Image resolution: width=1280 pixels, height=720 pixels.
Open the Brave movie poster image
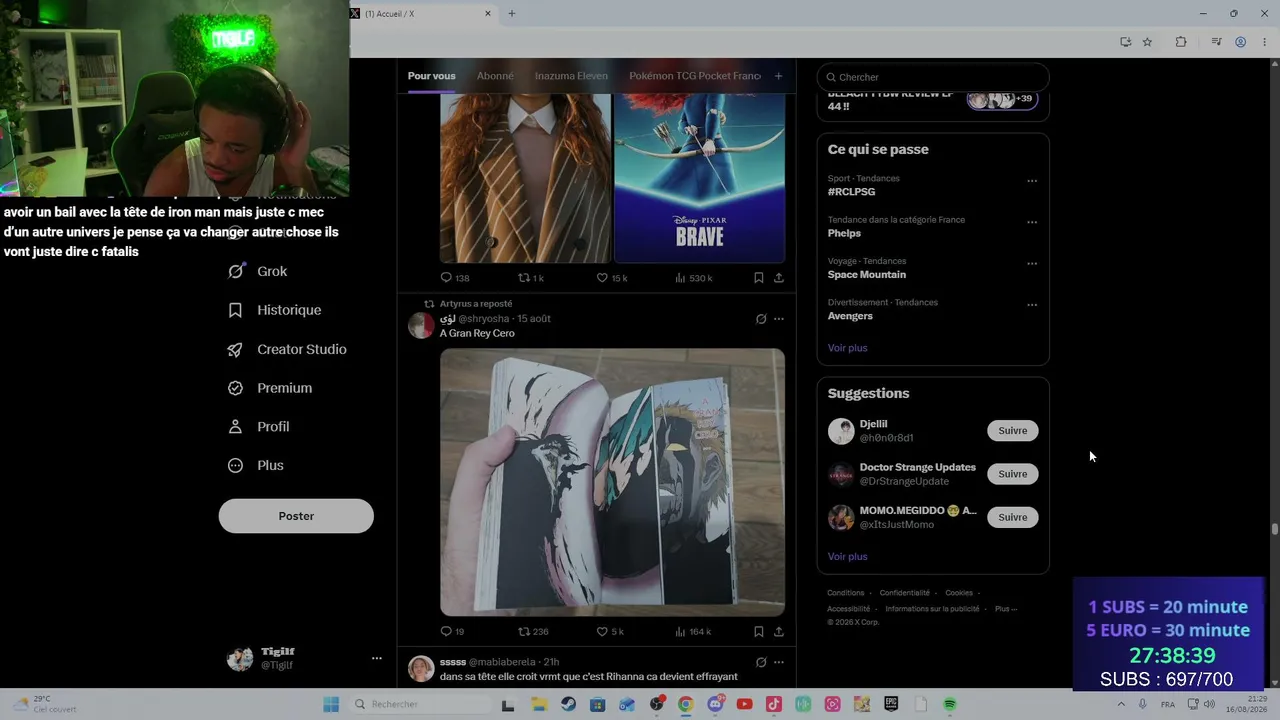tap(699, 179)
